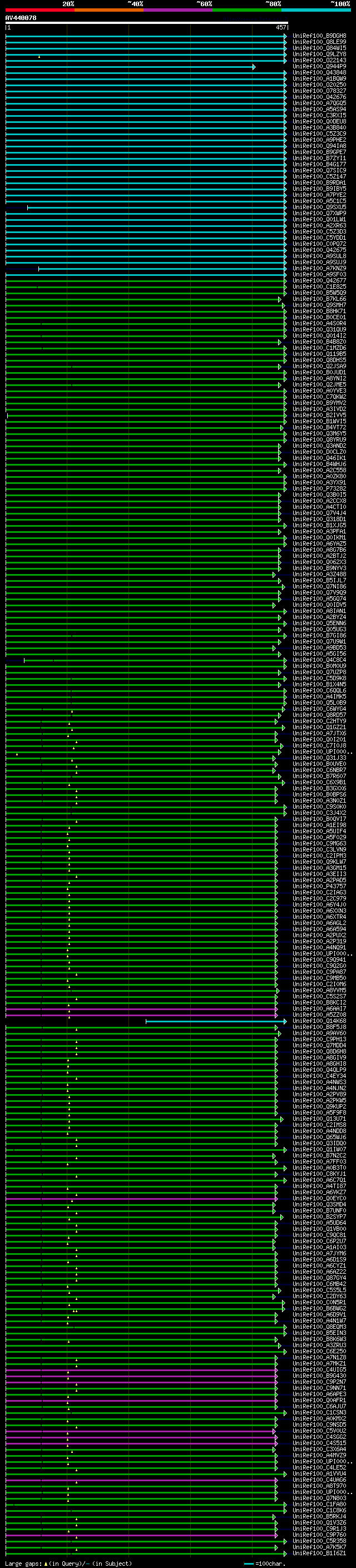Select hit UniRef100_C9P760
The width and height of the screenshot is (356, 1568).
319,1535
